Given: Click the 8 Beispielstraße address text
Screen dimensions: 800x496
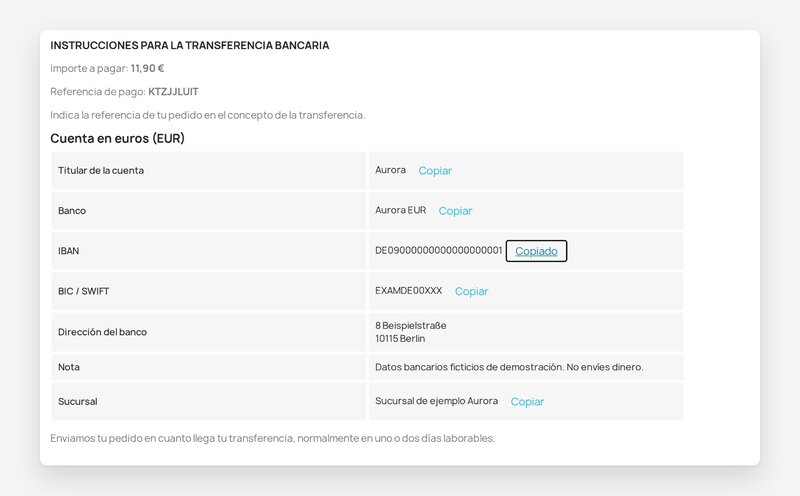Looking at the screenshot, I should tap(411, 326).
